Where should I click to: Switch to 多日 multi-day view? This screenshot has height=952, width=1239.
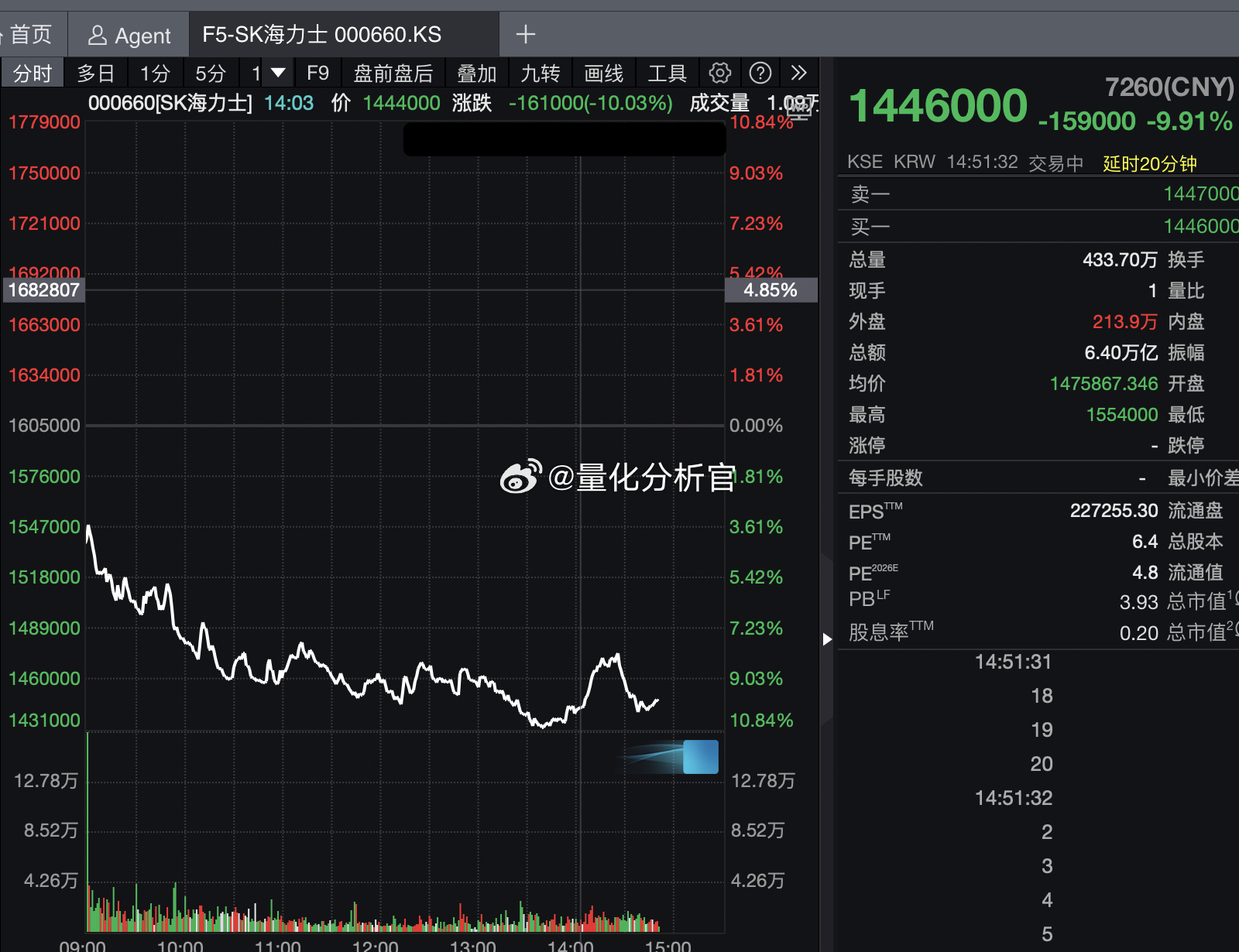click(96, 74)
